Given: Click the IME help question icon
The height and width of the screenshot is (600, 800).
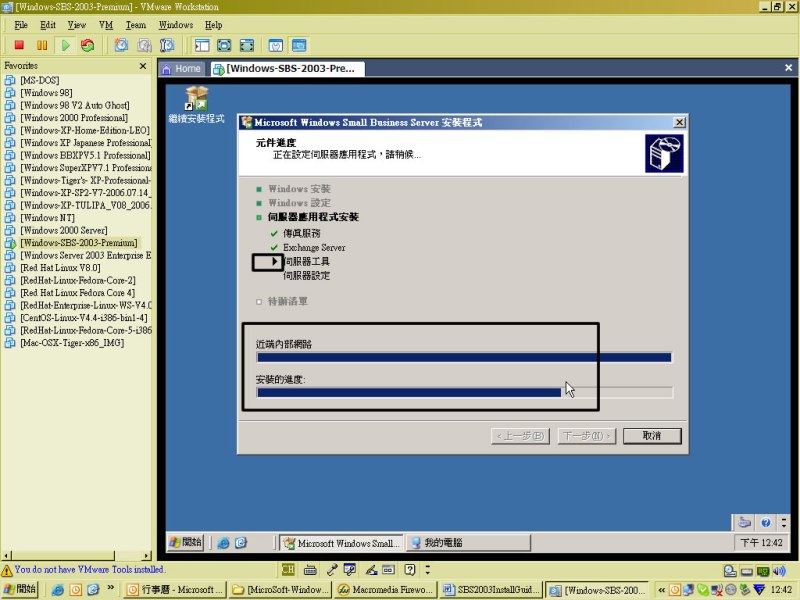Looking at the screenshot, I should coord(410,569).
